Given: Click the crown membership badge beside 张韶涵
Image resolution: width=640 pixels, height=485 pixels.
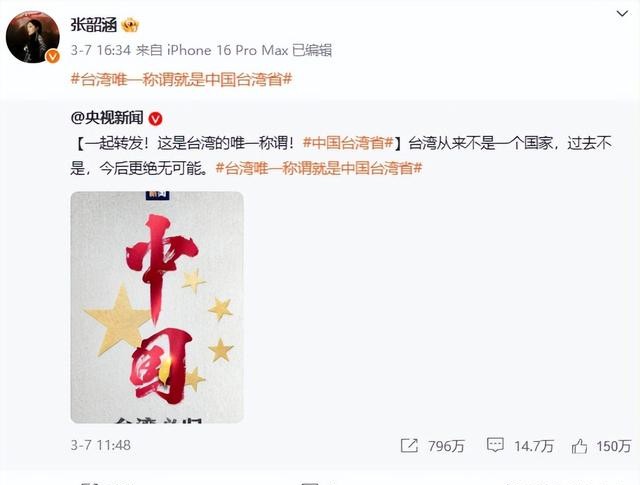Looking at the screenshot, I should click(130, 25).
